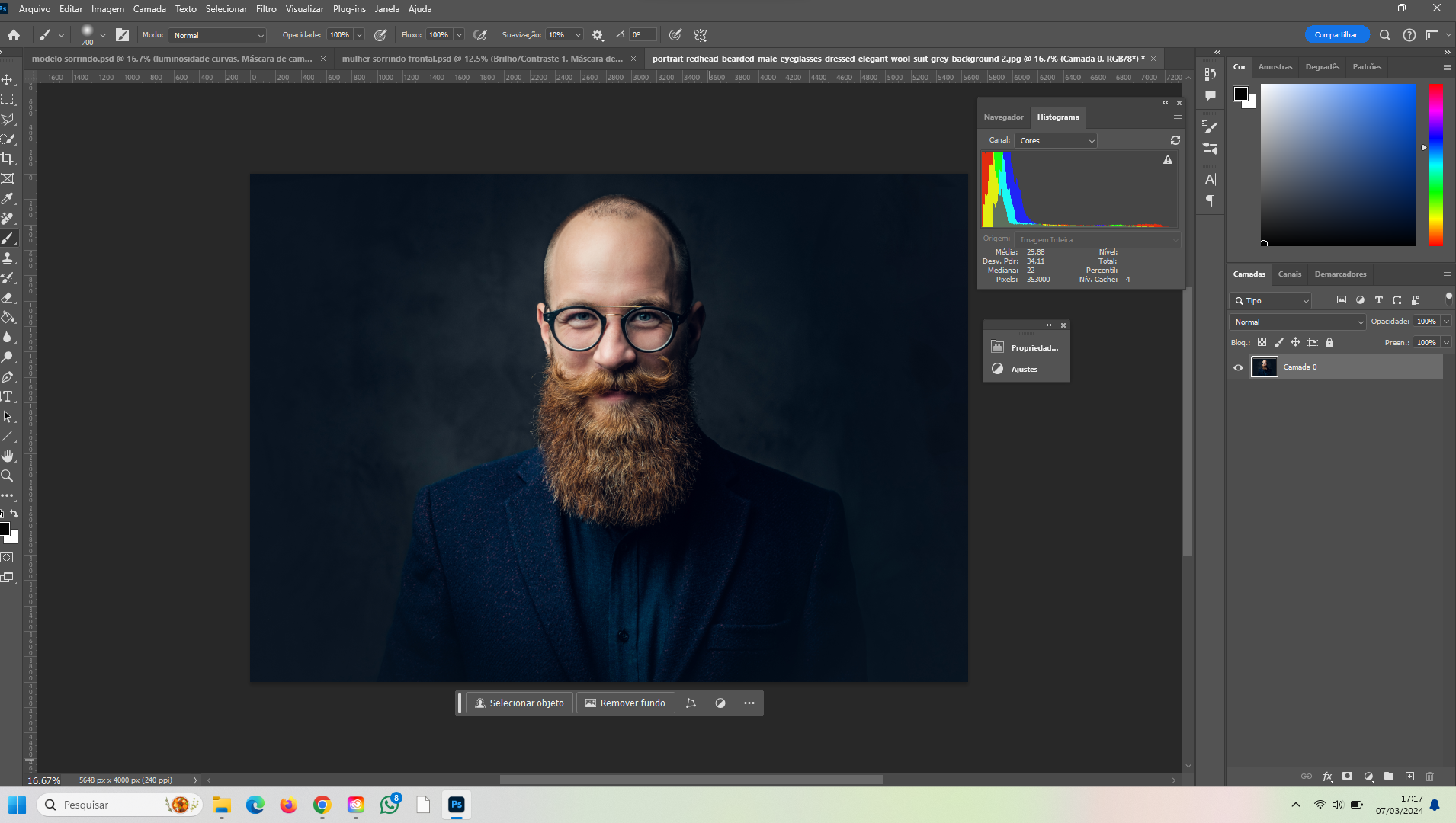Select the Crop tool

(8, 159)
